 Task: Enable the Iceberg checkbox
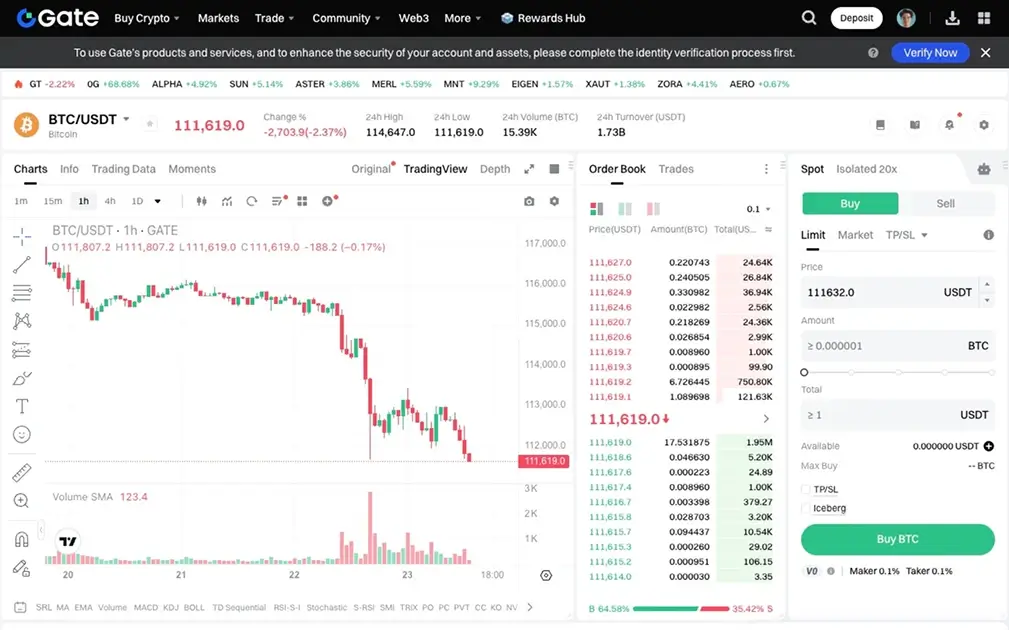point(806,508)
